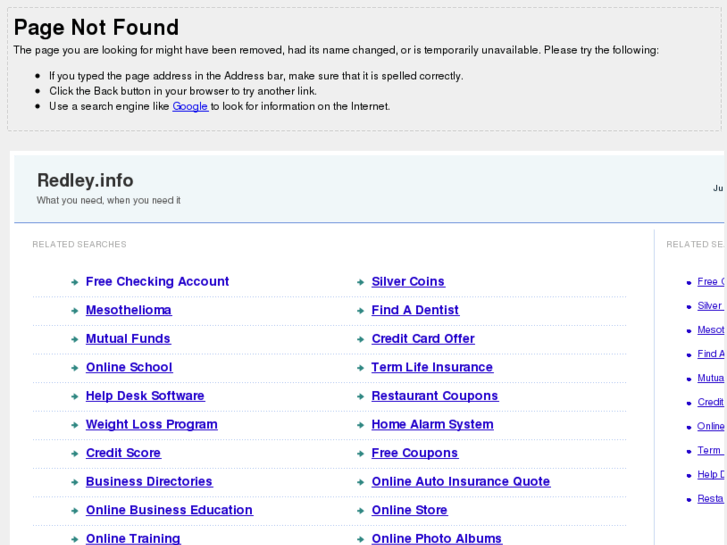The image size is (727, 545).
Task: Follow the Credit Card Offer link
Action: click(423, 339)
